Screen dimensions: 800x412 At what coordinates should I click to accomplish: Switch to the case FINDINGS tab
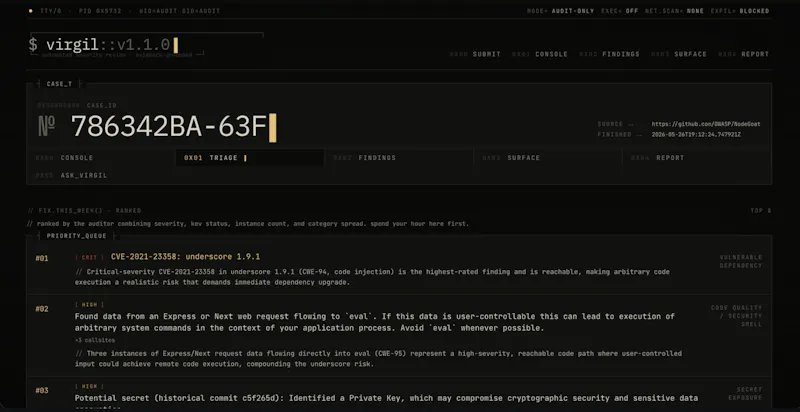399,158
